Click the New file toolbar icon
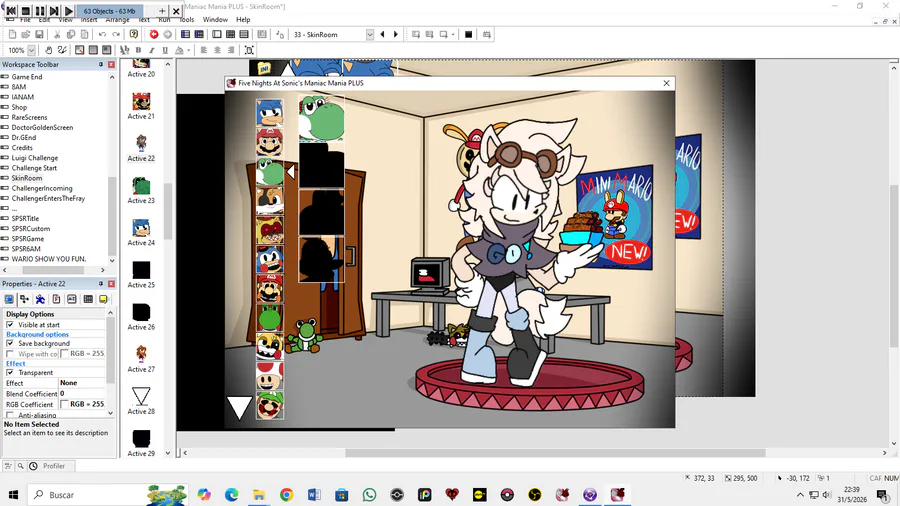This screenshot has width=900, height=506. click(x=12, y=34)
